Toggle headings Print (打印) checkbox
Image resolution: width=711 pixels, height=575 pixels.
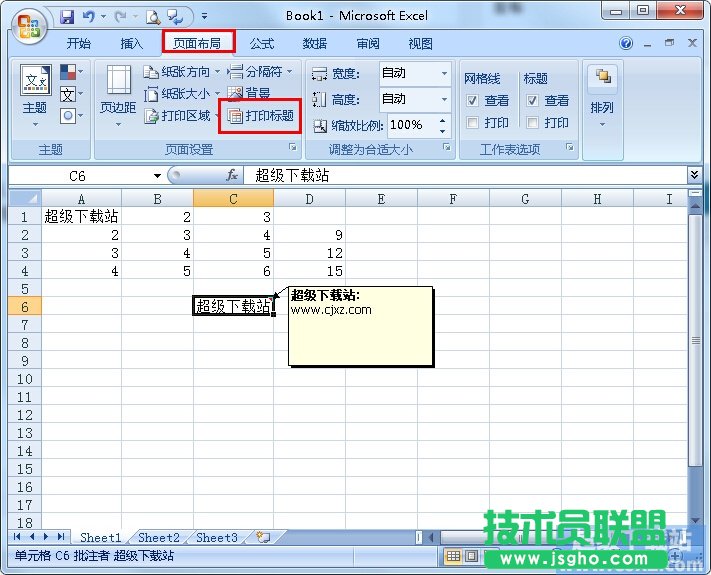532,122
